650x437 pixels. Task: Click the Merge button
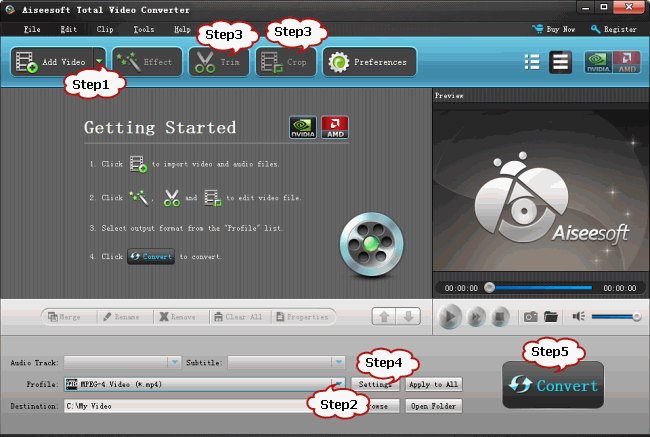tap(64, 317)
